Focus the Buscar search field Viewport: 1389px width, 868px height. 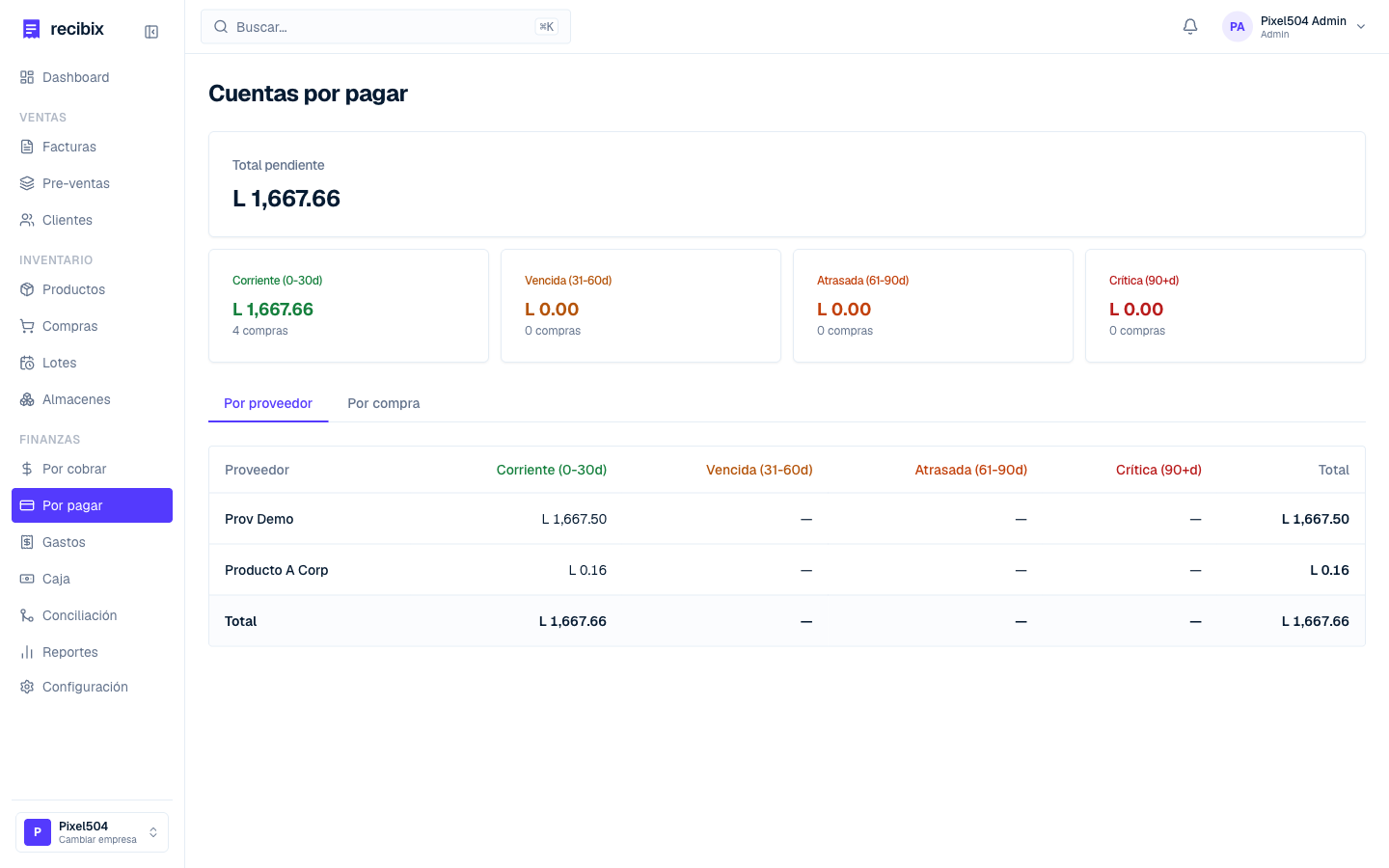386,27
